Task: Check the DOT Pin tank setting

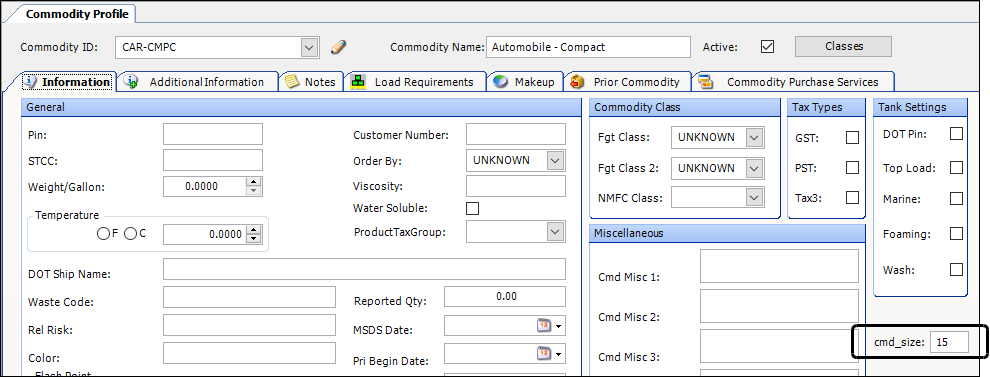Action: click(957, 133)
